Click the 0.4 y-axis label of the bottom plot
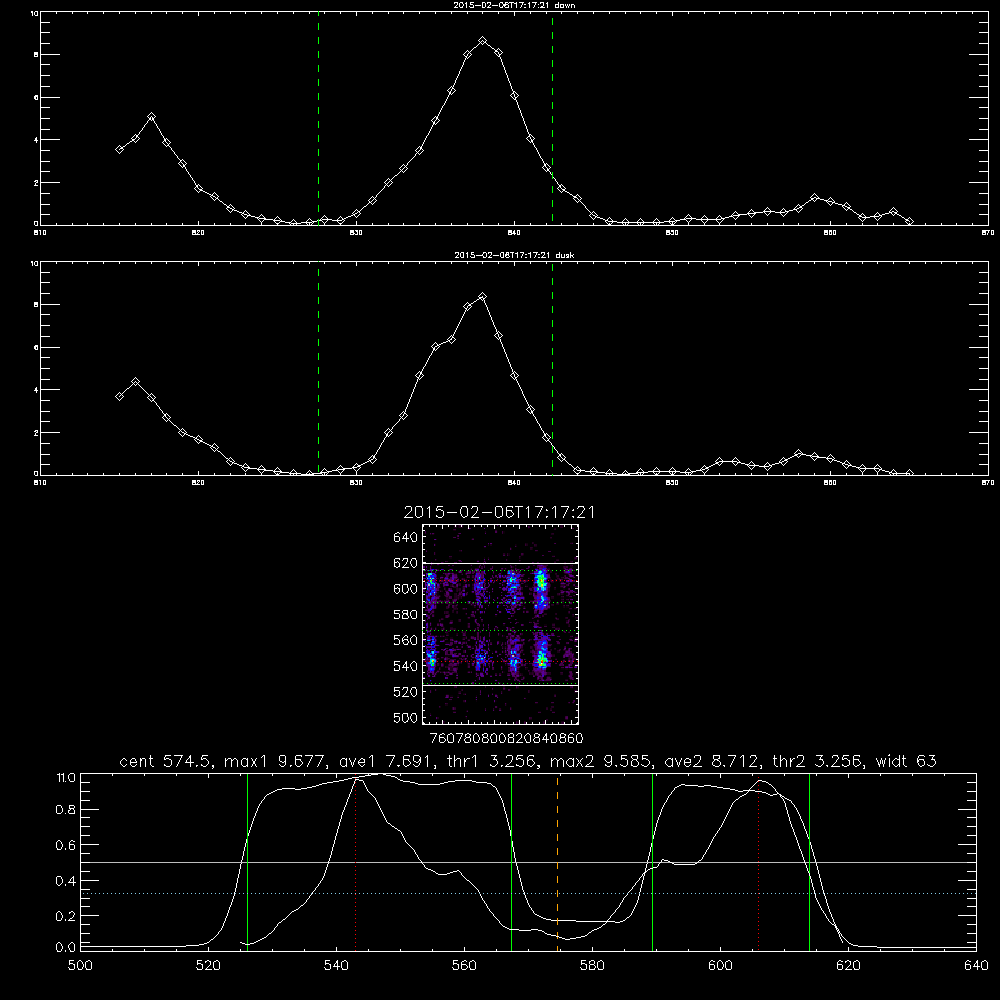Viewport: 1000px width, 1000px height. click(x=66, y=881)
